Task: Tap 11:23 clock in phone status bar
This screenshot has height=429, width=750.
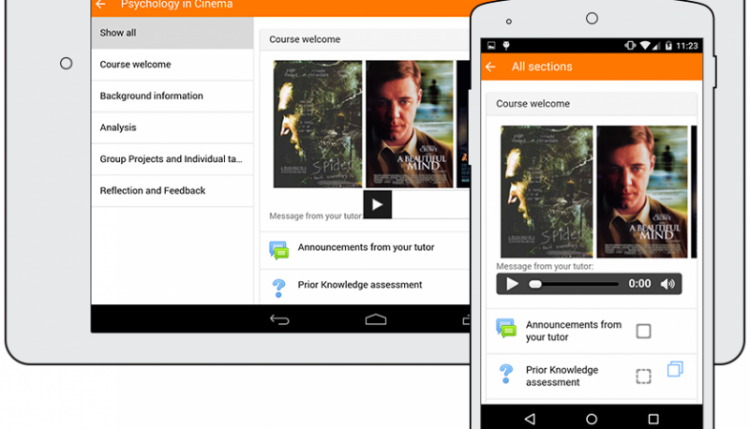Action: (687, 46)
